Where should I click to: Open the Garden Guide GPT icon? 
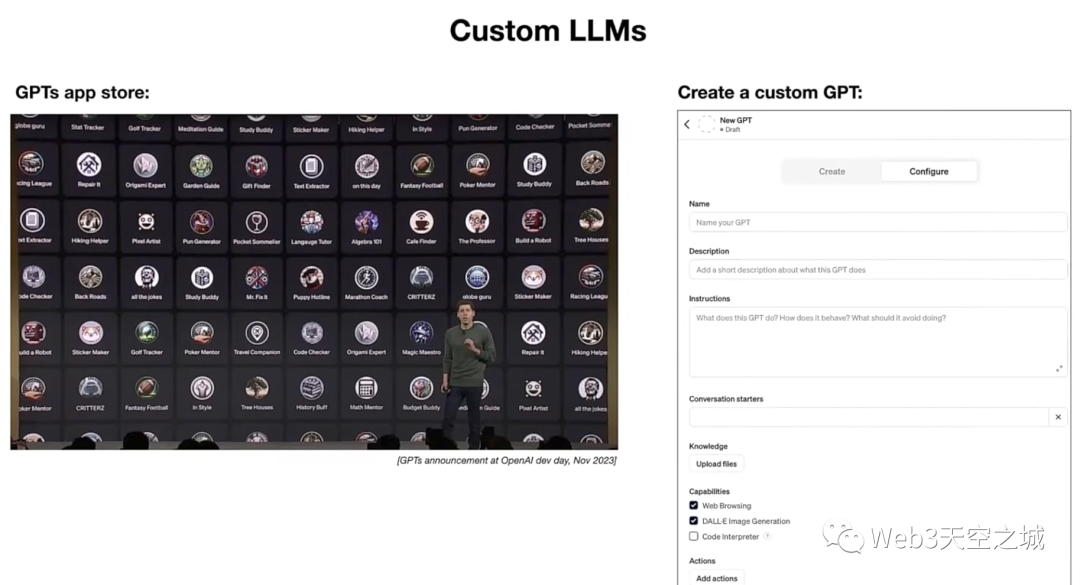201,166
